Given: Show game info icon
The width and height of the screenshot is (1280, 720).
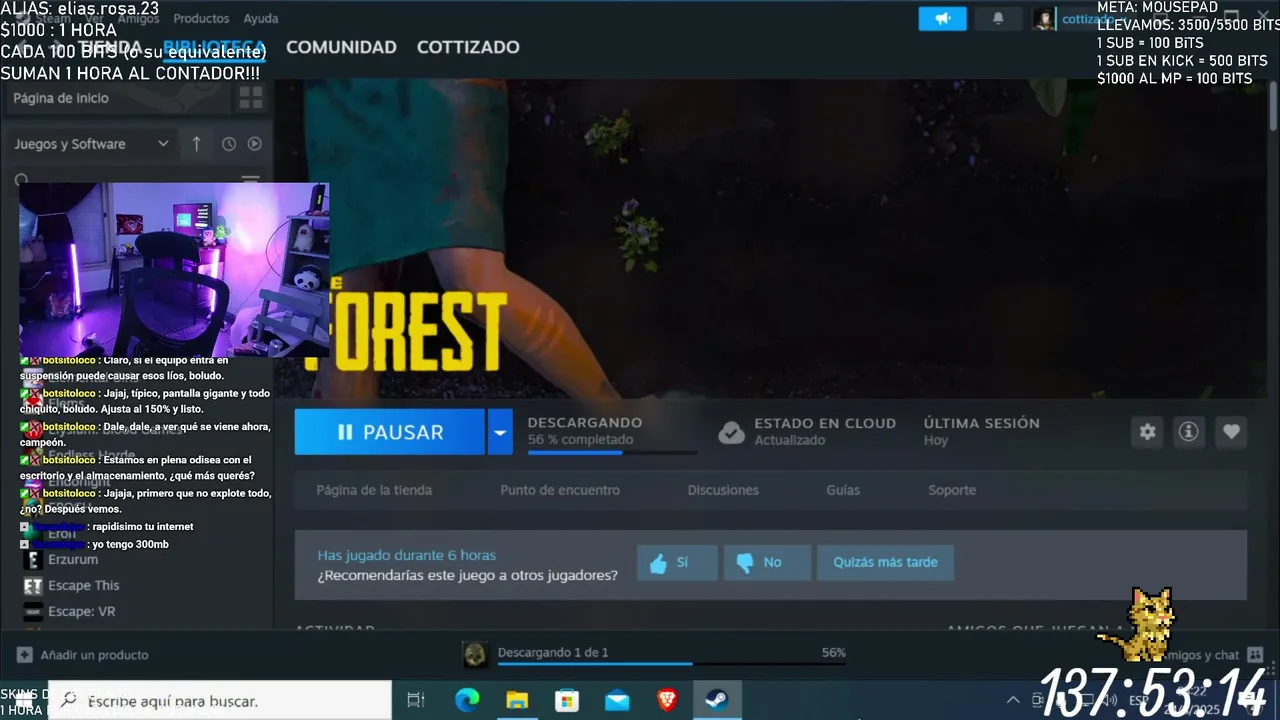Looking at the screenshot, I should click(x=1188, y=431).
